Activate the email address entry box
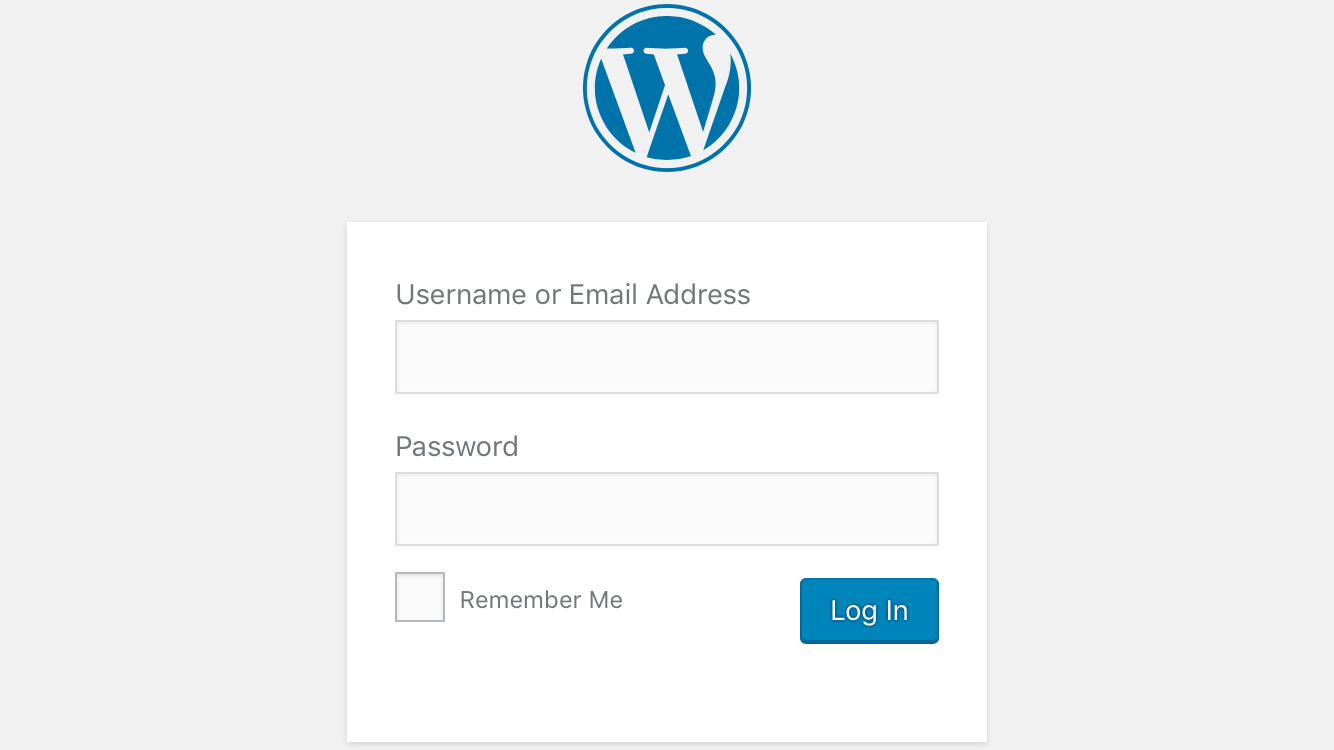 point(667,357)
